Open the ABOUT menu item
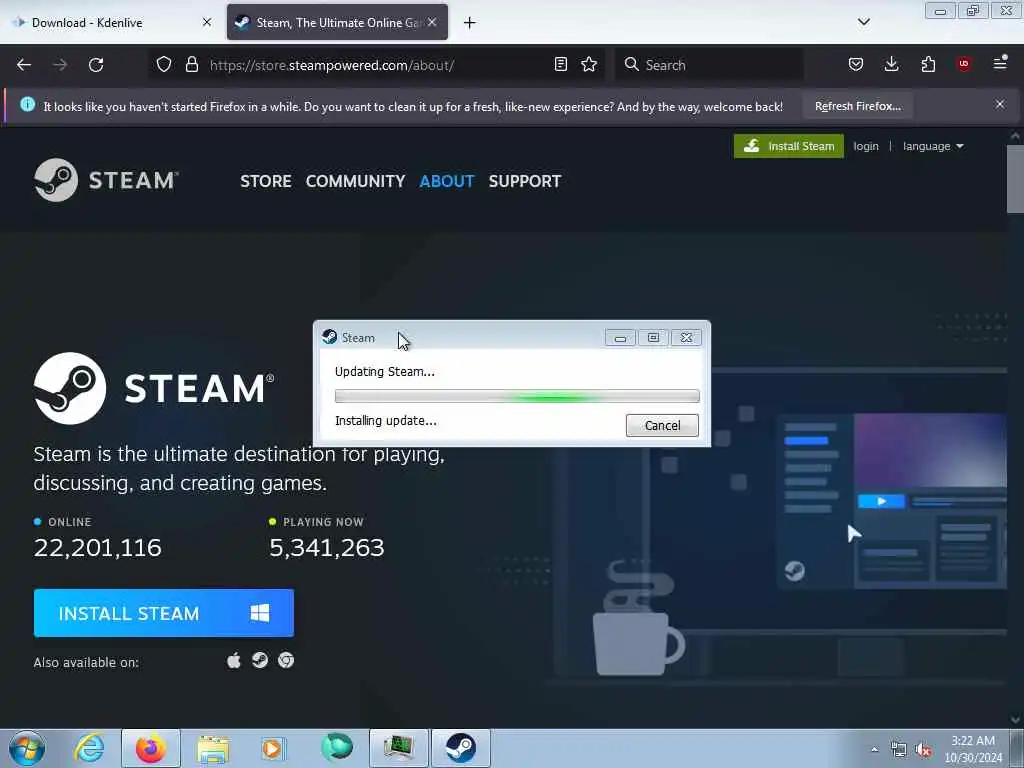The image size is (1024, 768). [x=447, y=181]
